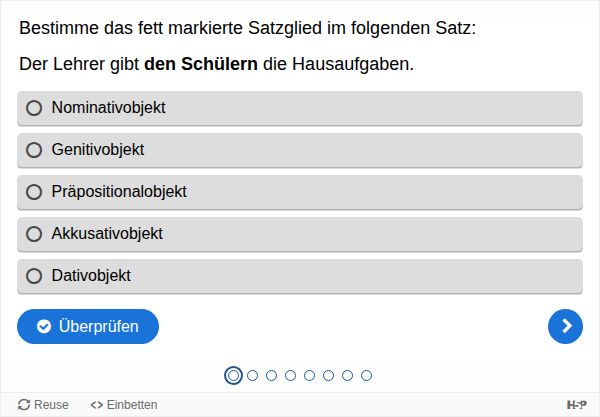The height and width of the screenshot is (417, 600).
Task: Jump to question 3 progress dot
Action: [x=271, y=375]
